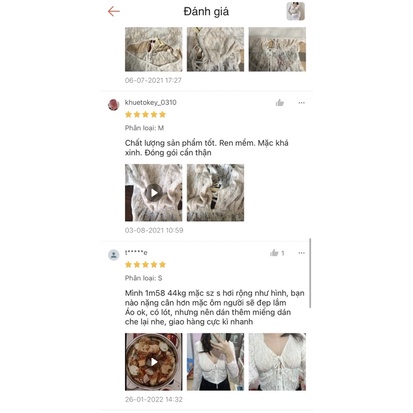
Task: Open second photo from 06-07-2021 review
Action: [215, 49]
